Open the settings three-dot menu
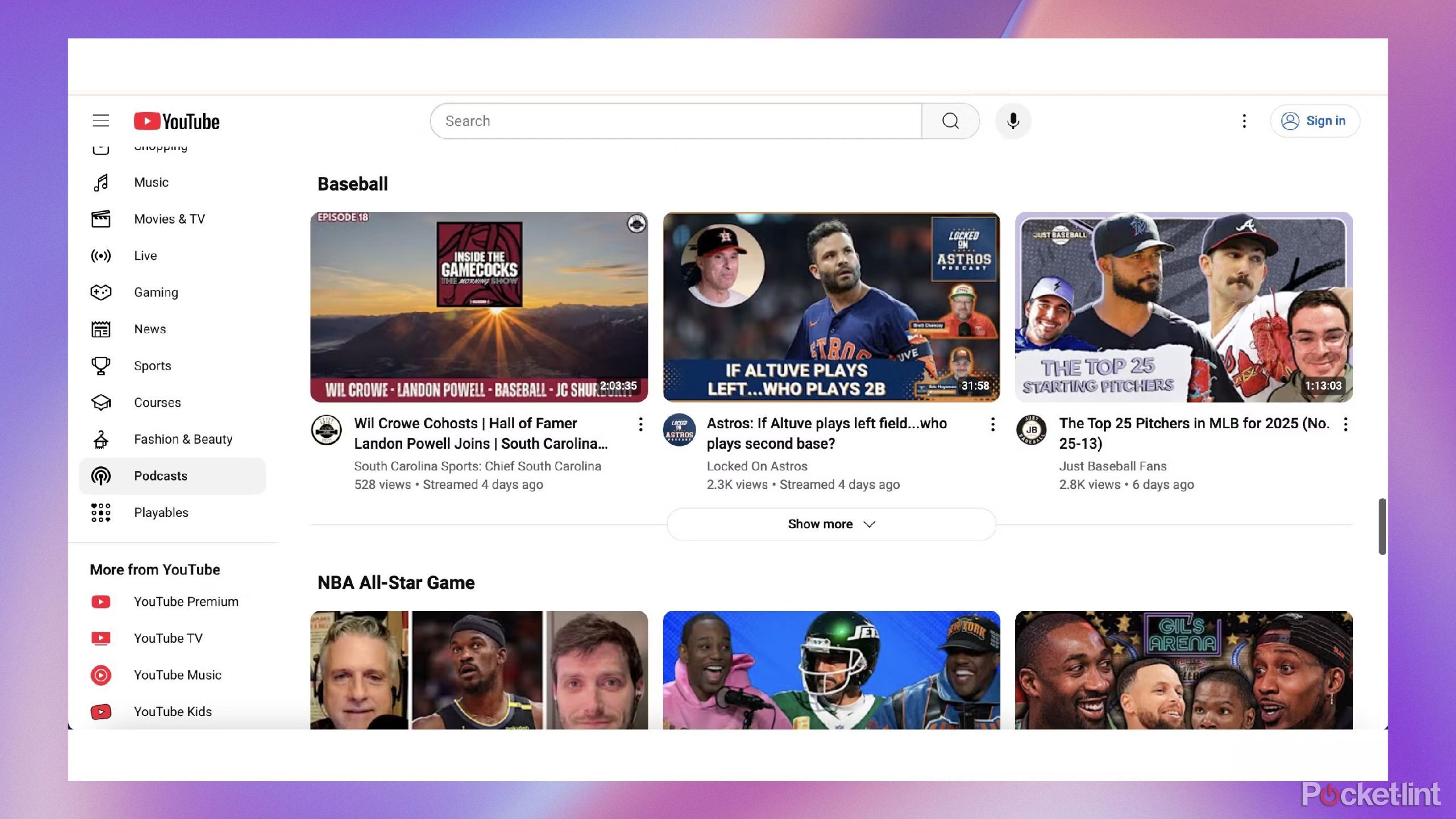This screenshot has height=819, width=1456. tap(1244, 121)
